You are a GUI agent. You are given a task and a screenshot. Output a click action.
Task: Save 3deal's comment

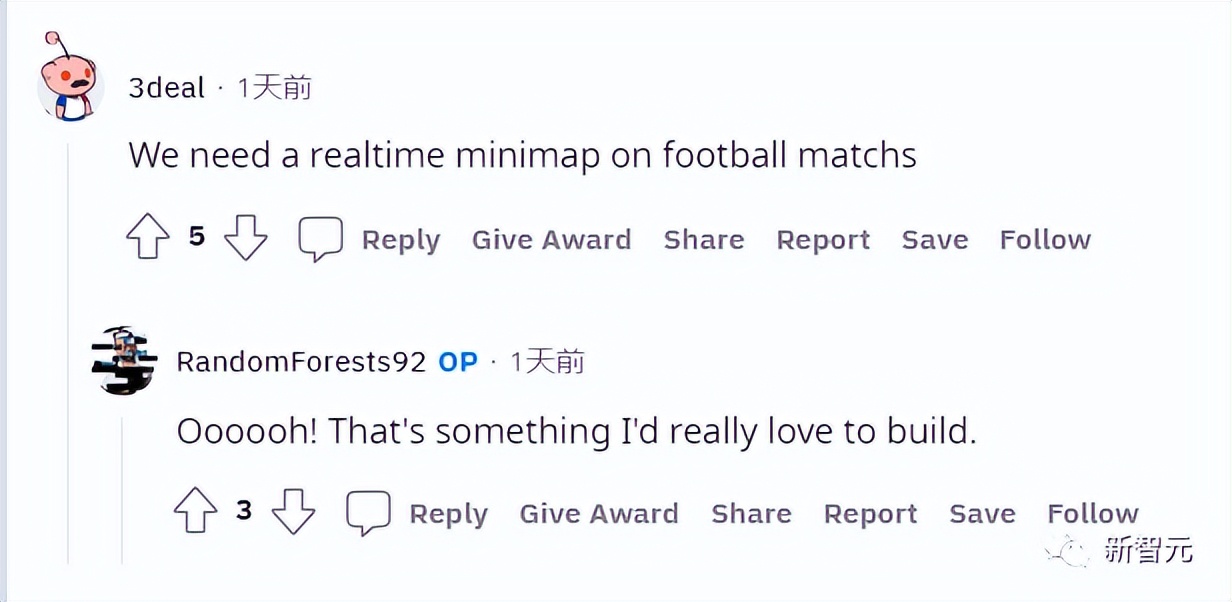tap(934, 240)
